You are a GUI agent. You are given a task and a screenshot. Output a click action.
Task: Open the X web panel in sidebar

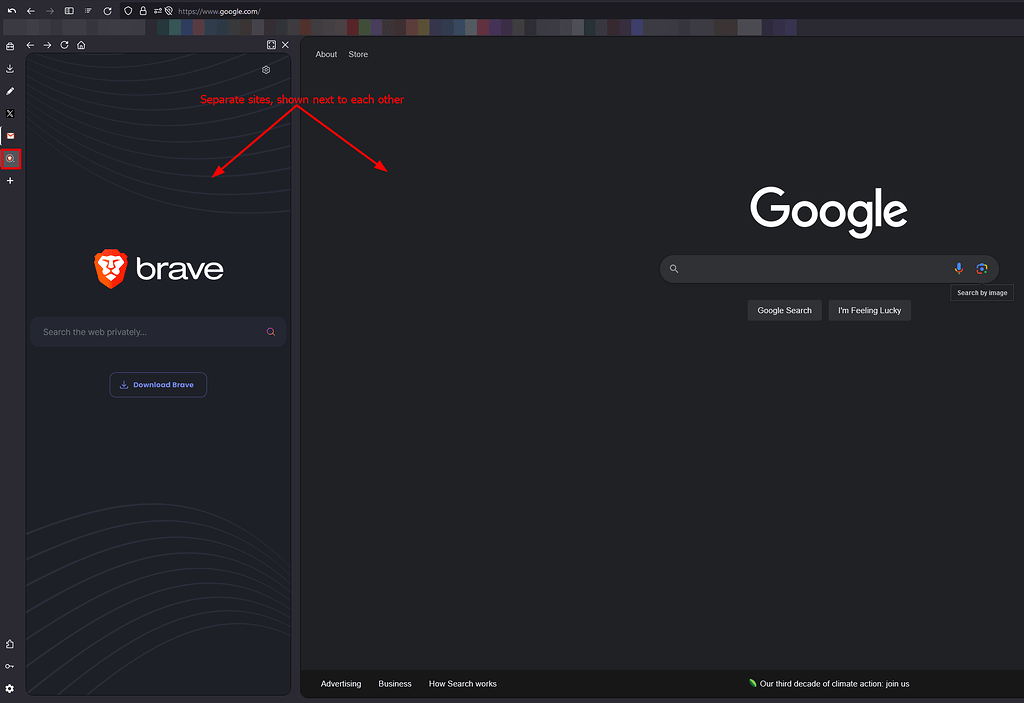pyautogui.click(x=10, y=113)
